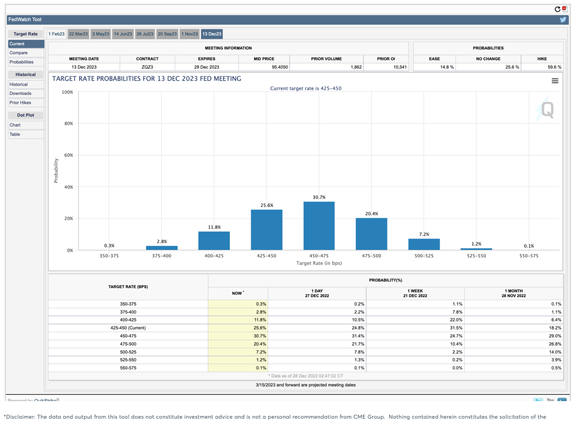This screenshot has height=423, width=575.
Task: Click the 475-500 bar showing 20.4%
Action: 371,234
